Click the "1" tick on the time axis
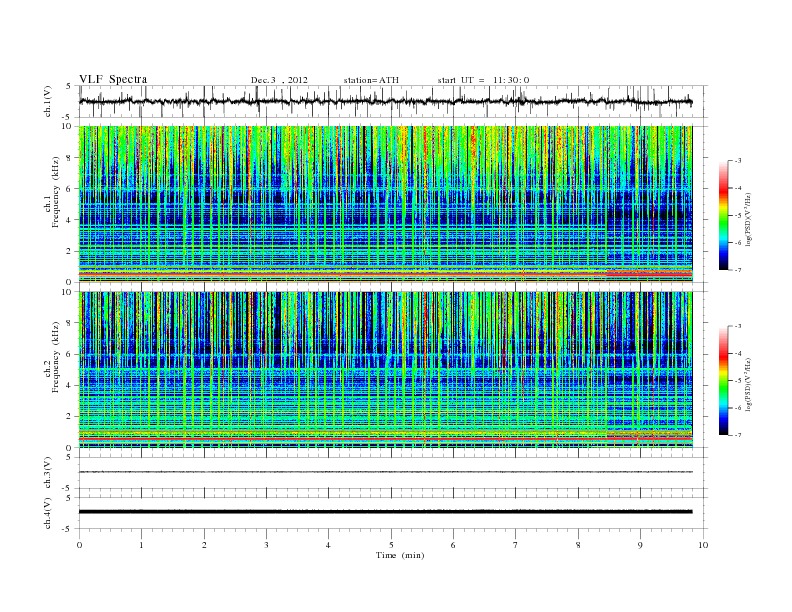This screenshot has height=612, width=792. click(x=141, y=545)
